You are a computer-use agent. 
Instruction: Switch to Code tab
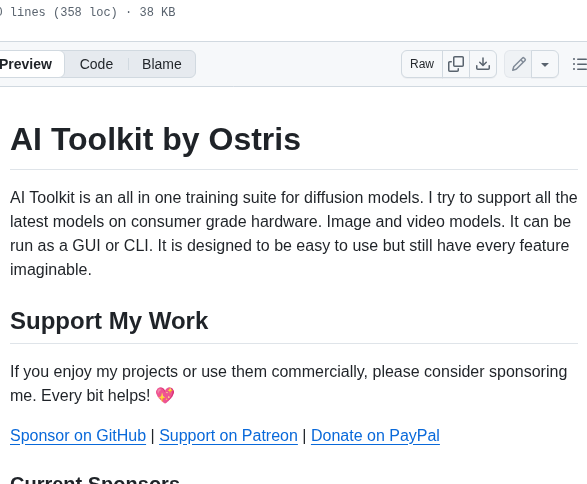(x=96, y=64)
